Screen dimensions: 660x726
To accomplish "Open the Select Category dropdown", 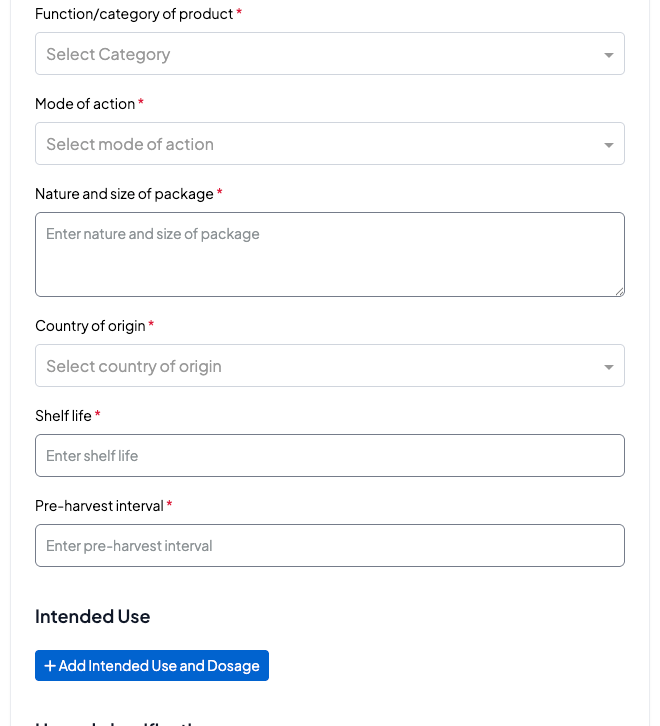I will click(320, 54).
